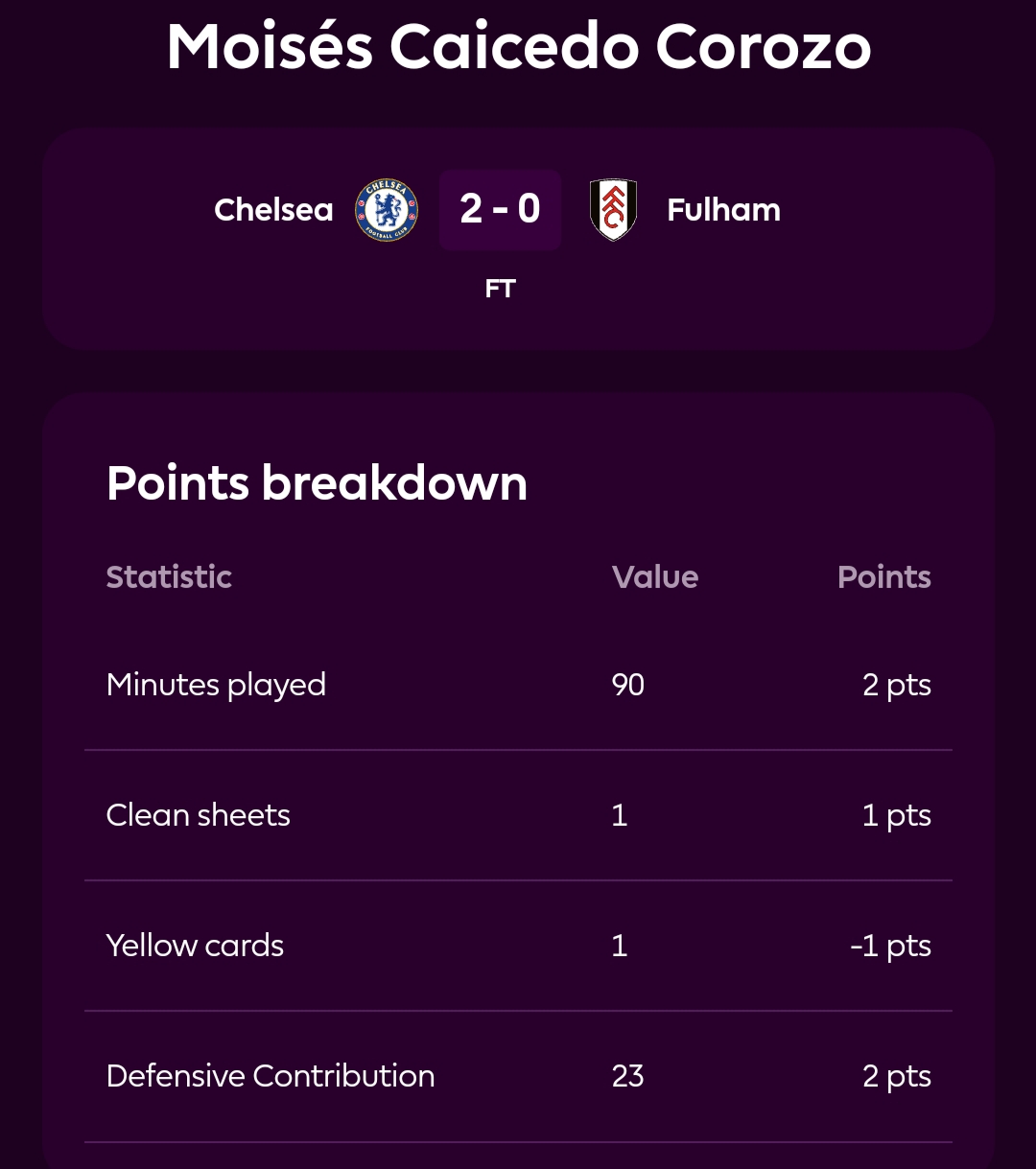Select the Points column header
The height and width of the screenshot is (1169, 1036).
click(884, 577)
